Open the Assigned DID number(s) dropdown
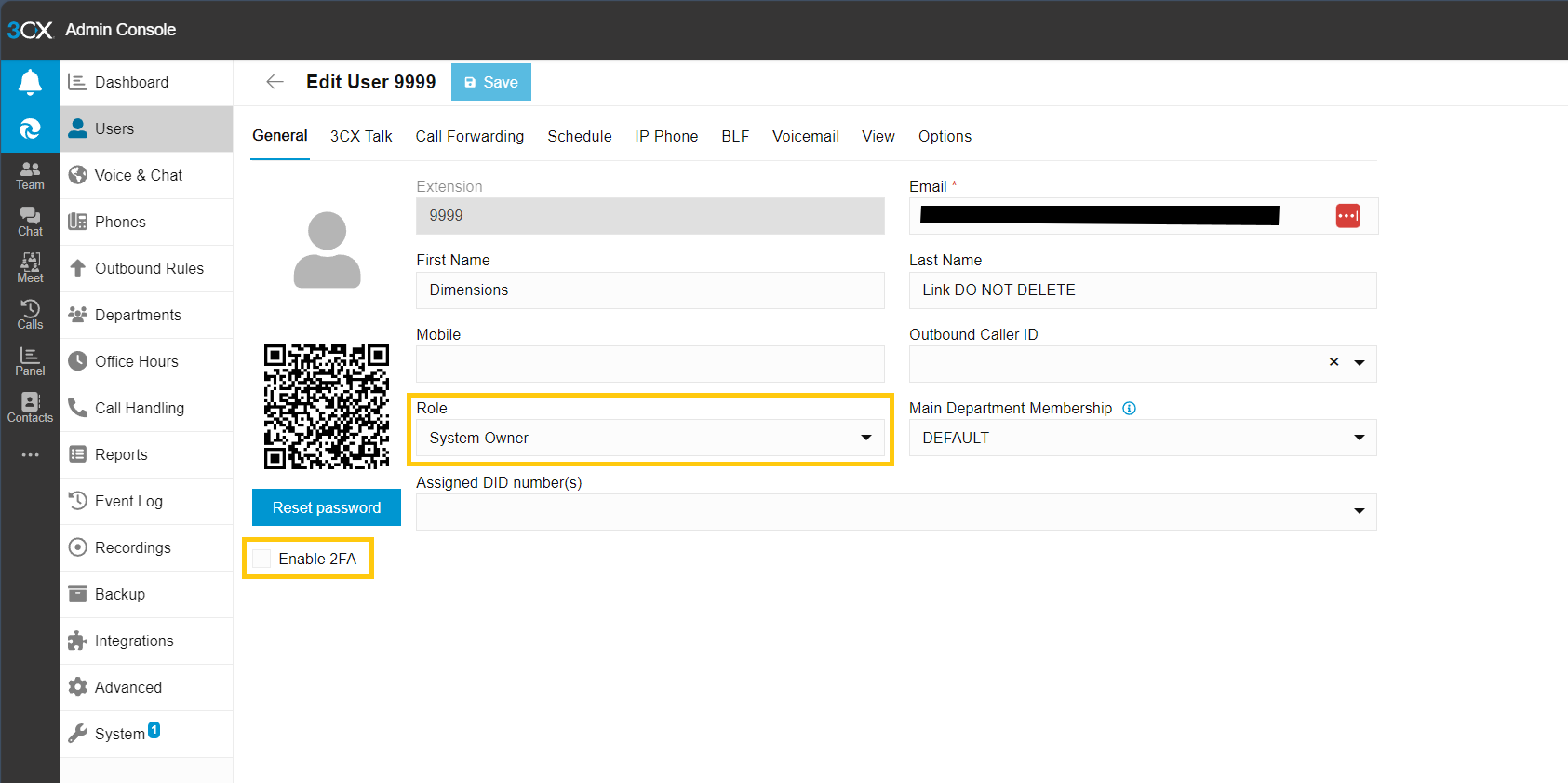 click(x=896, y=512)
